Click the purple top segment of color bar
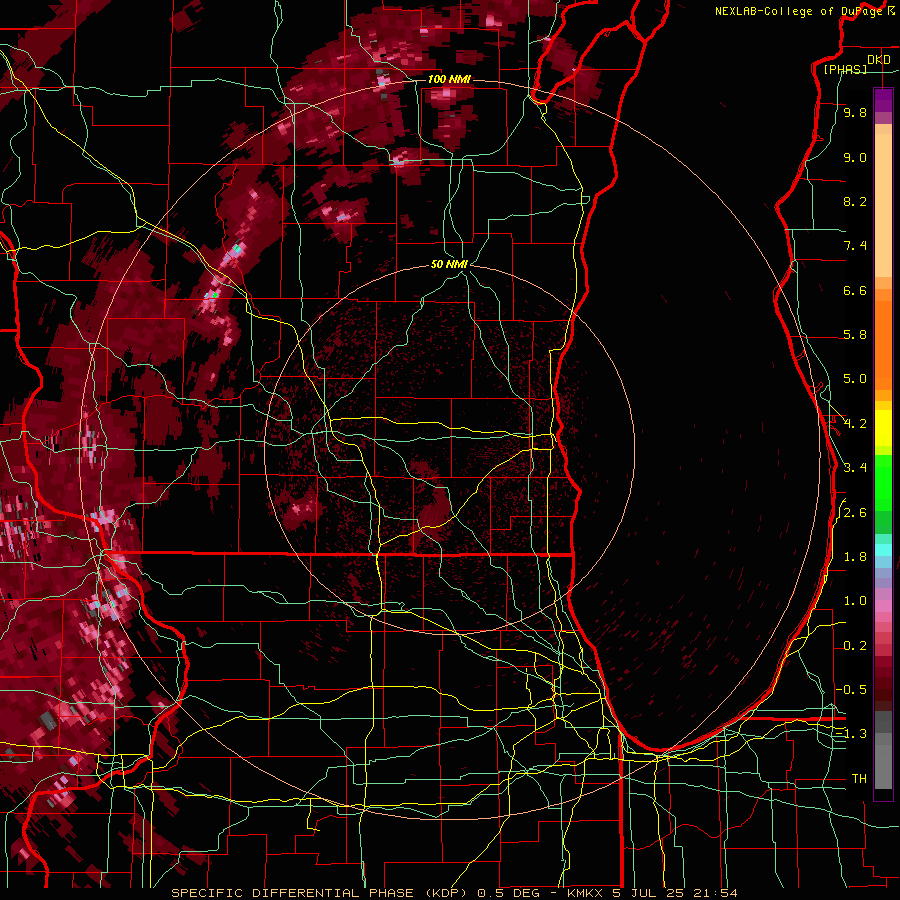Screen dimensions: 900x900 point(883,100)
